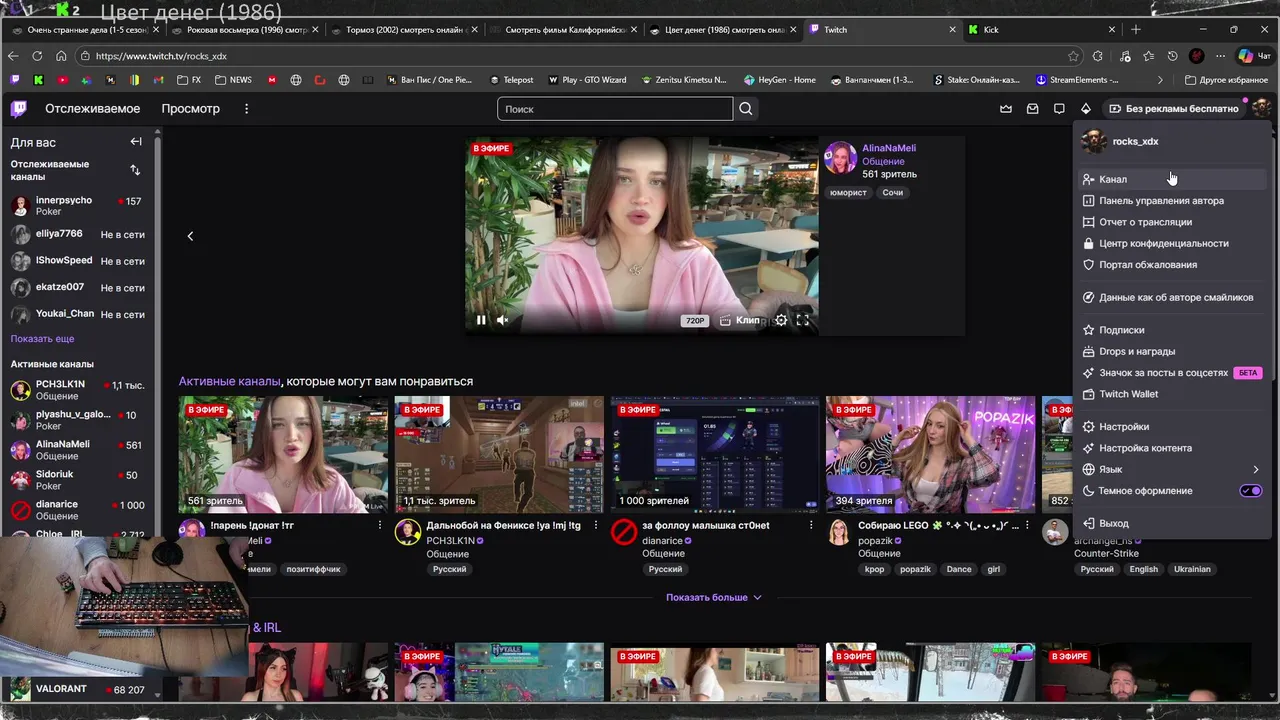The image size is (1280, 720).
Task: Open the notifications inbox icon
Action: pos(1033,109)
